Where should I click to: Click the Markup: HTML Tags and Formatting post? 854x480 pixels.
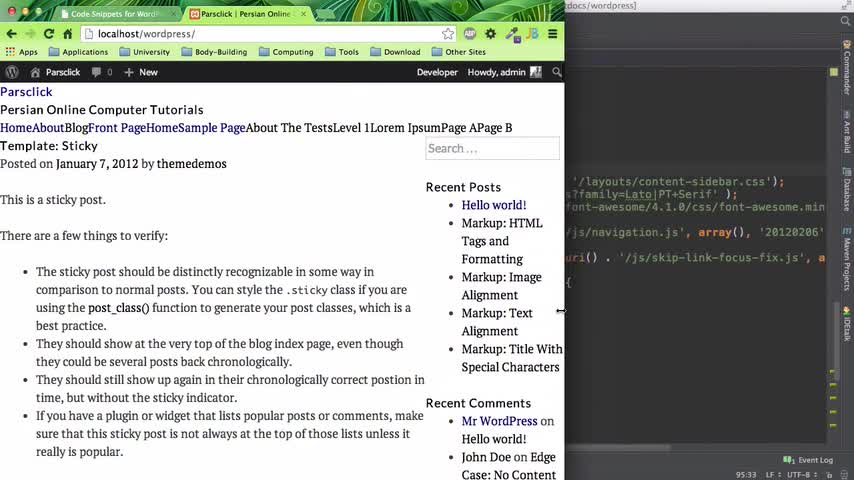[x=502, y=241]
